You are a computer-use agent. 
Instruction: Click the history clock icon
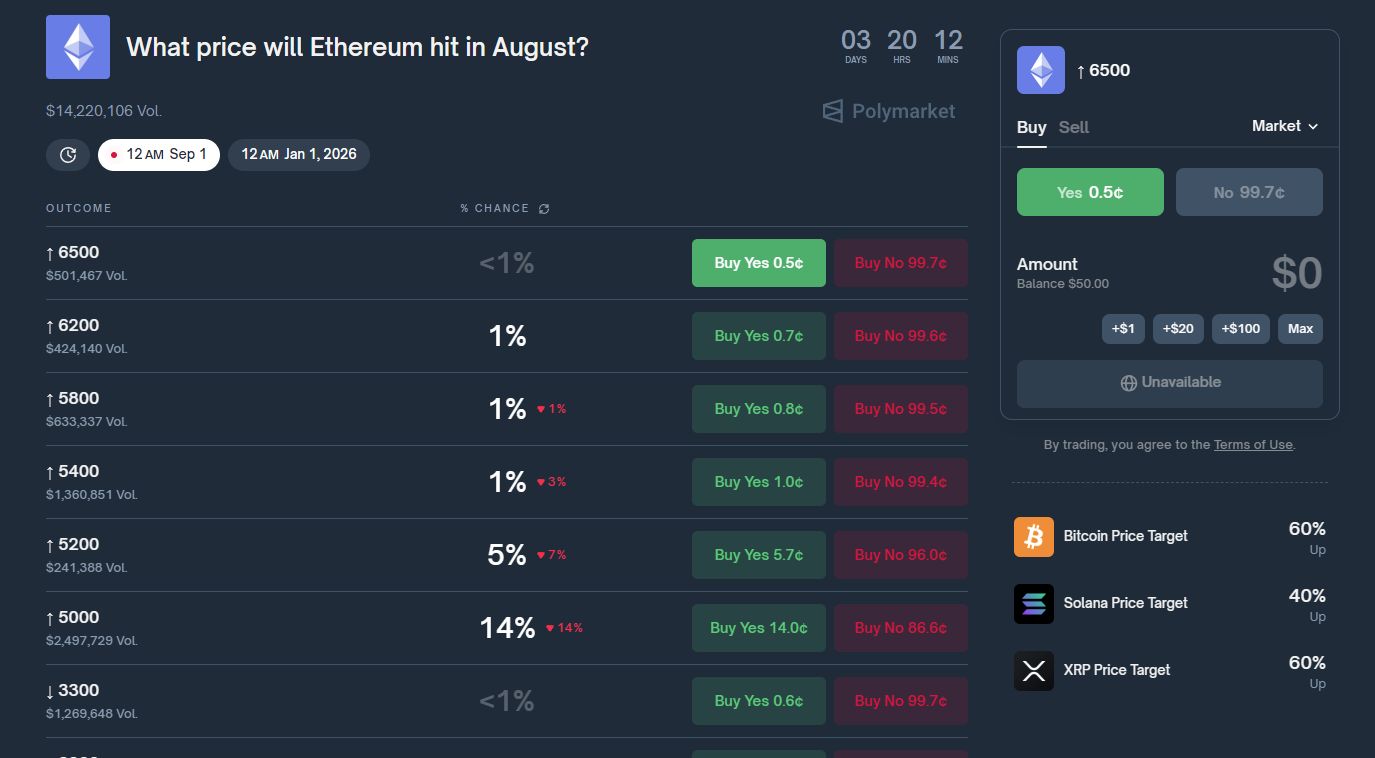point(68,155)
